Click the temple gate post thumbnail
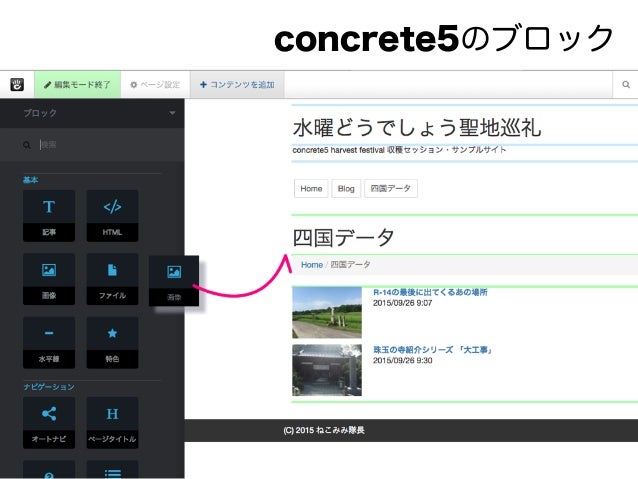 tap(327, 370)
